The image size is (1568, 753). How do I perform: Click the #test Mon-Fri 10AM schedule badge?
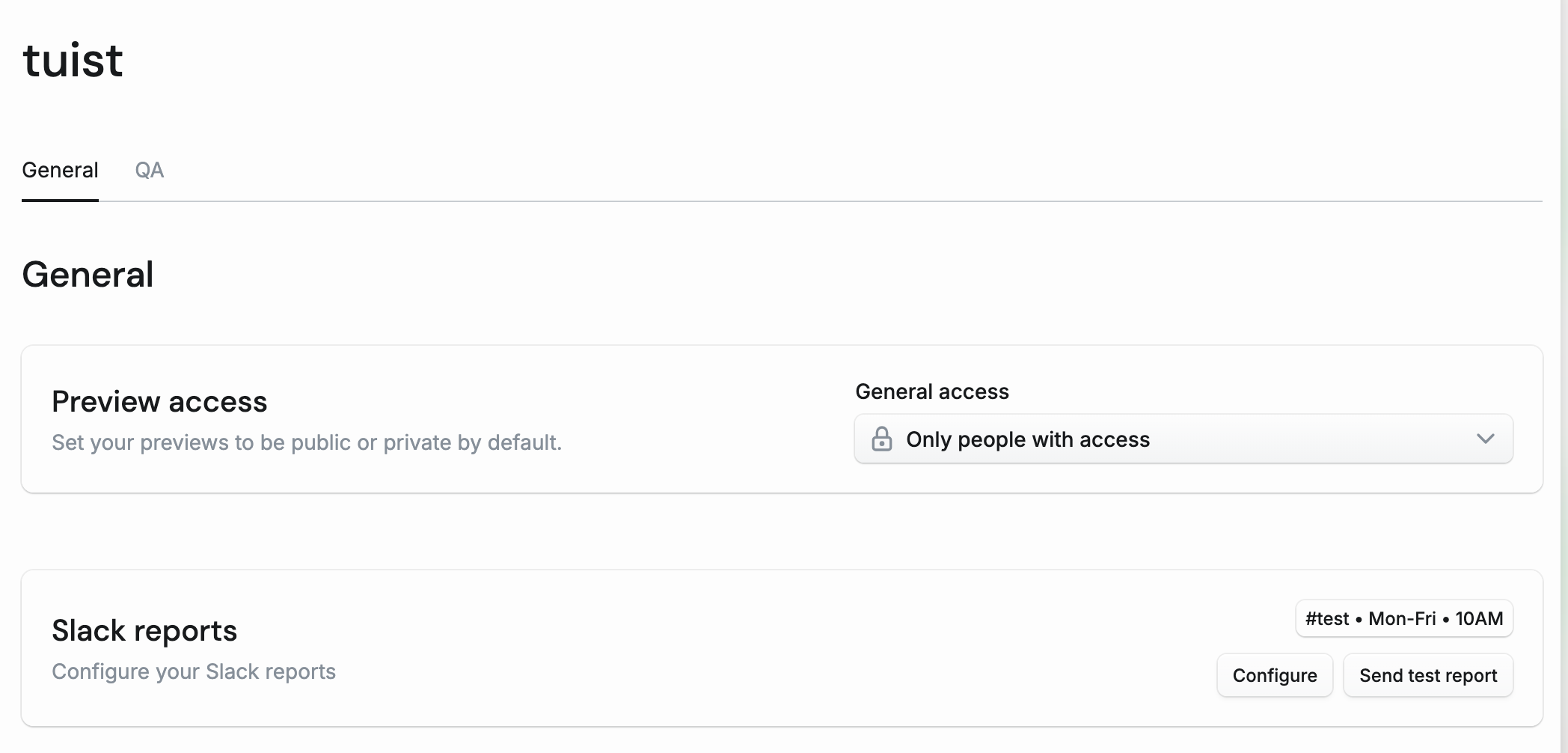pyautogui.click(x=1403, y=618)
